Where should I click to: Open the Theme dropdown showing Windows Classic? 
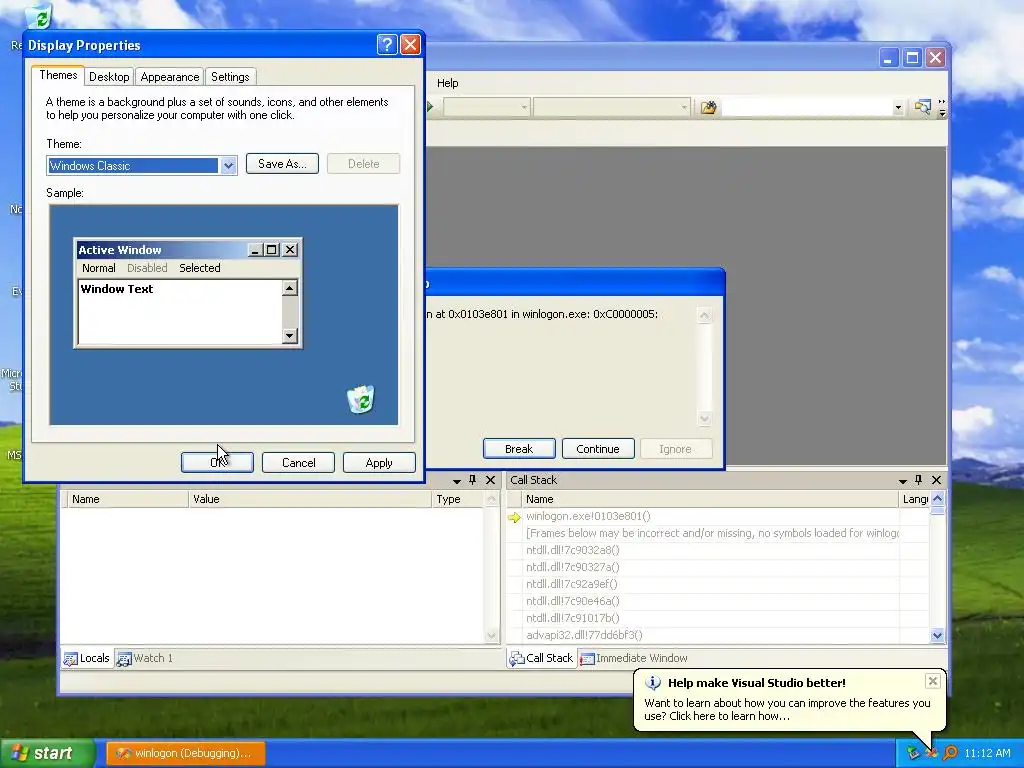pyautogui.click(x=227, y=166)
